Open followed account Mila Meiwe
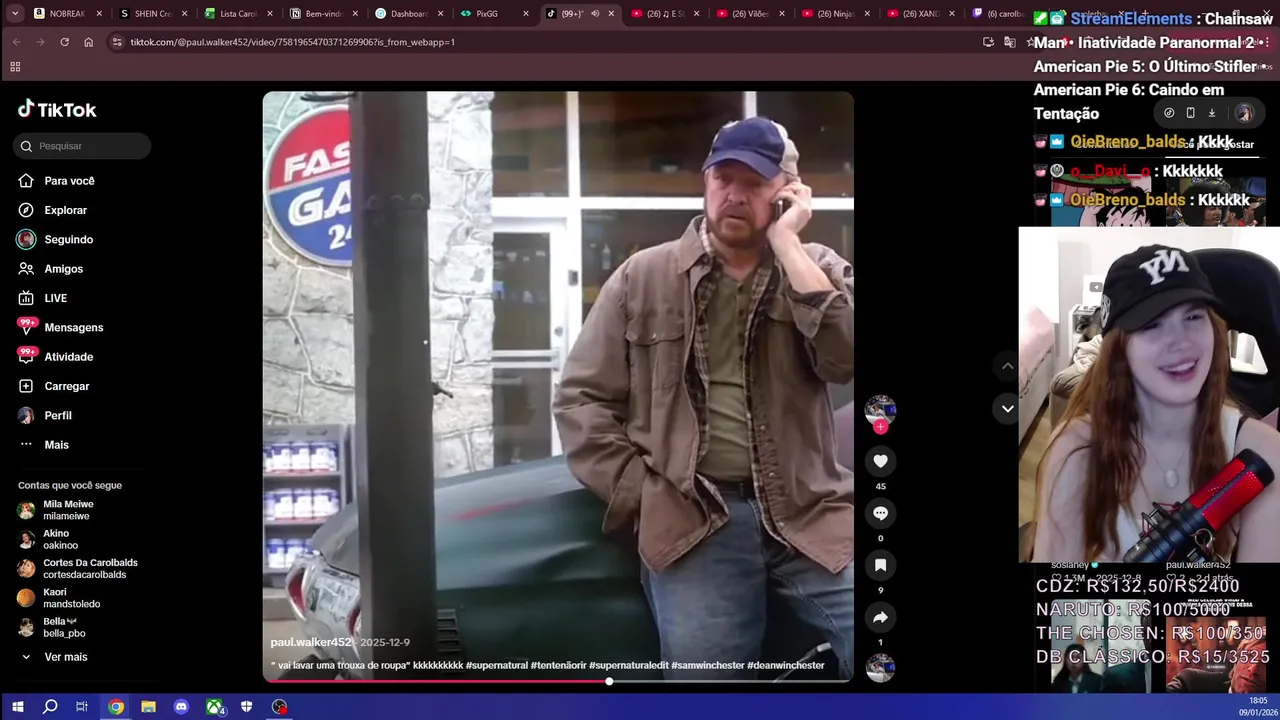This screenshot has width=1280, height=720. [56, 510]
